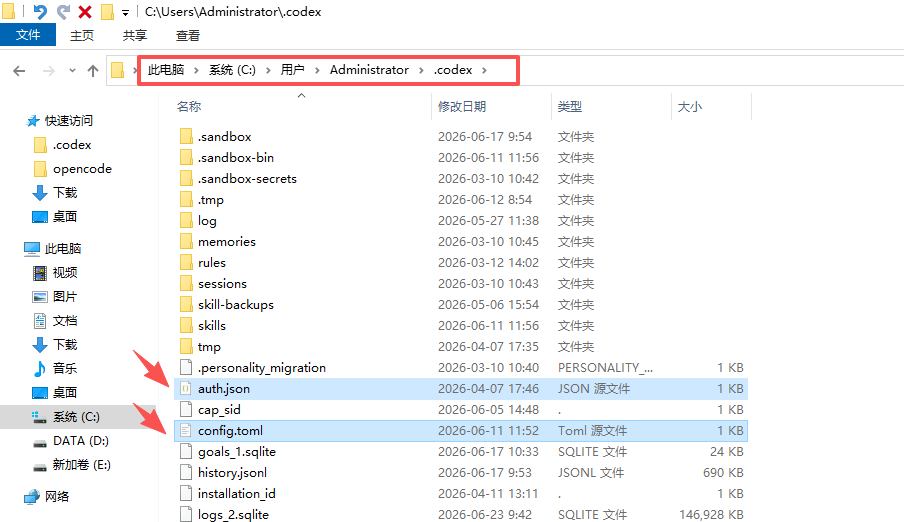The width and height of the screenshot is (904, 522).
Task: Select 快速访问 in the navigation pane
Action: click(x=69, y=121)
